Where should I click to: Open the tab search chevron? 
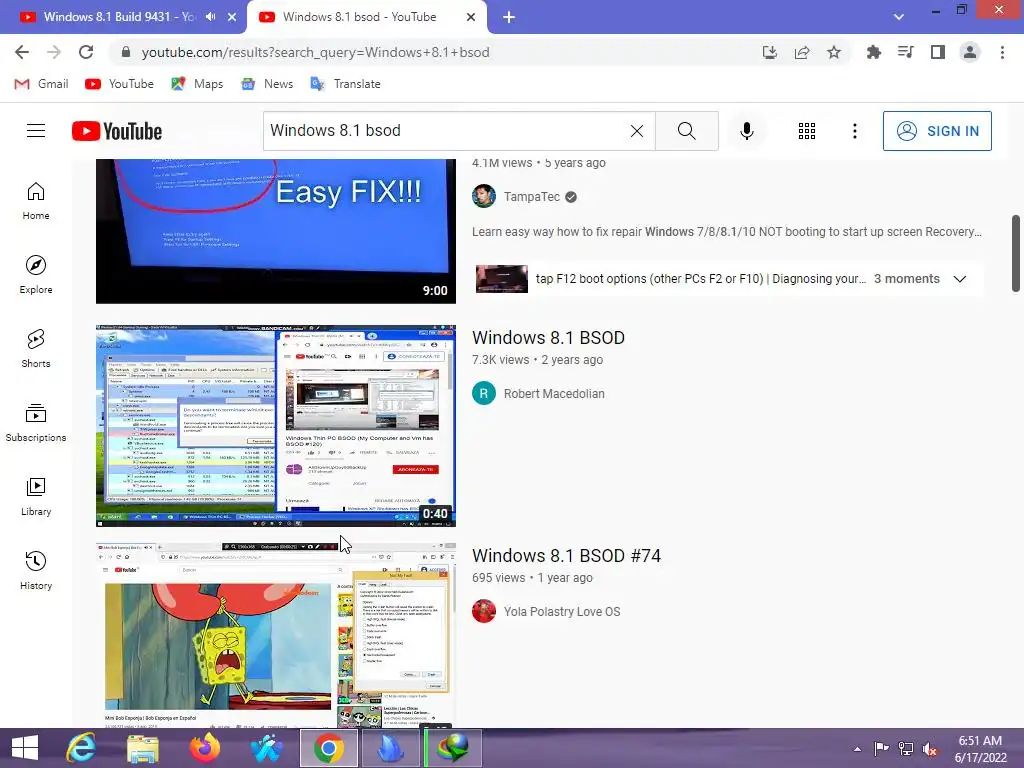899,17
